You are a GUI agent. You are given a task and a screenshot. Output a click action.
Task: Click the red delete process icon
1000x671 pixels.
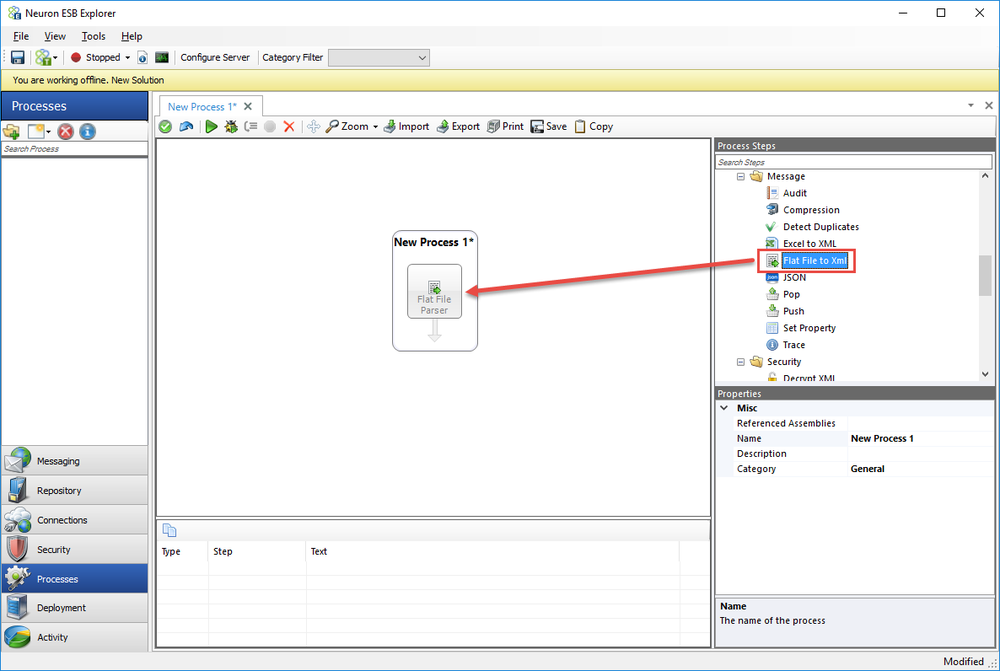point(65,131)
